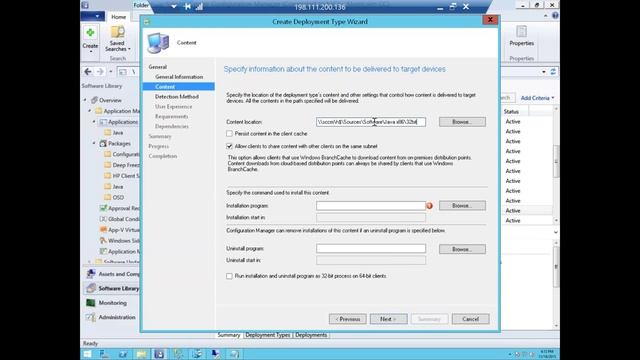Image resolution: width=640 pixels, height=360 pixels.
Task: Click the Global Conditions icon in the tree
Action: point(103,219)
